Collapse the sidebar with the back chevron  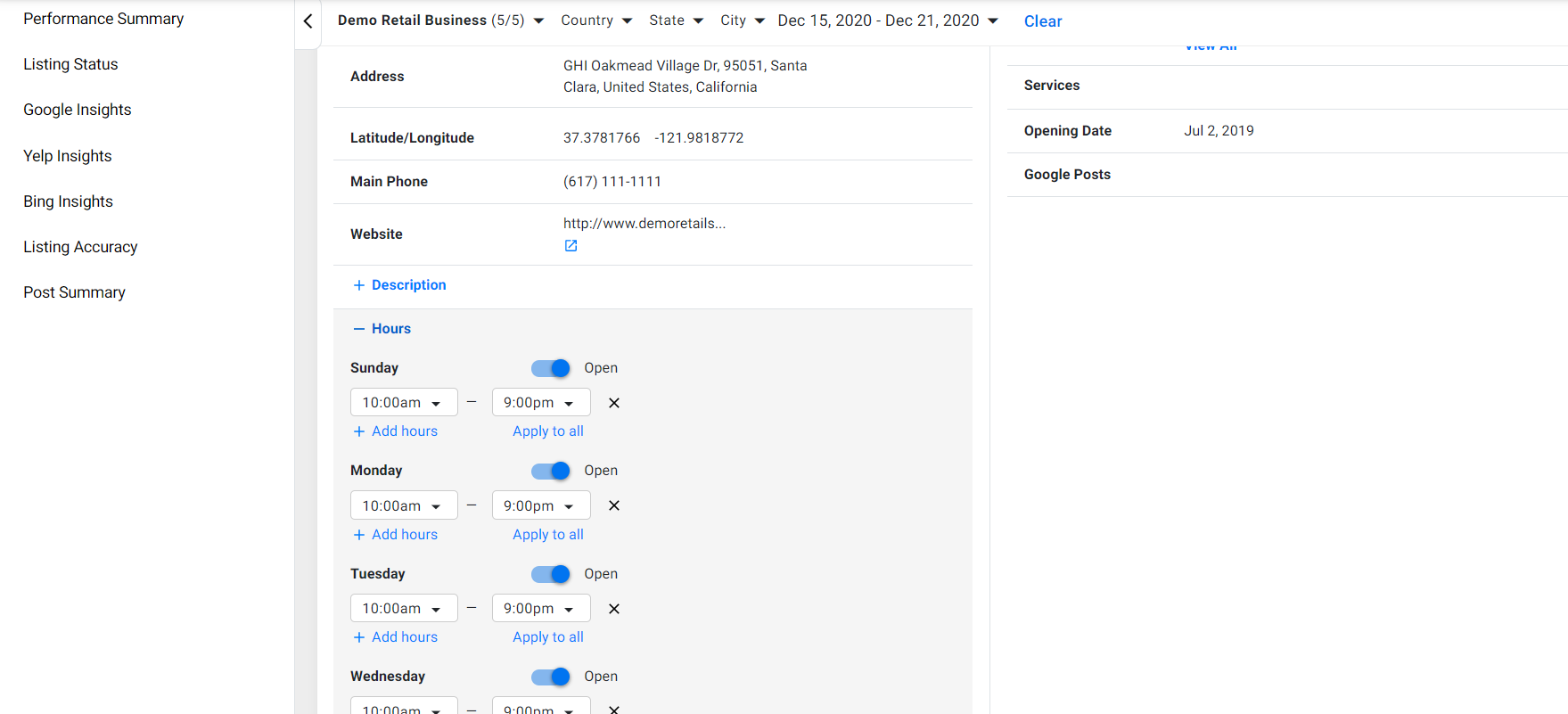pyautogui.click(x=308, y=21)
